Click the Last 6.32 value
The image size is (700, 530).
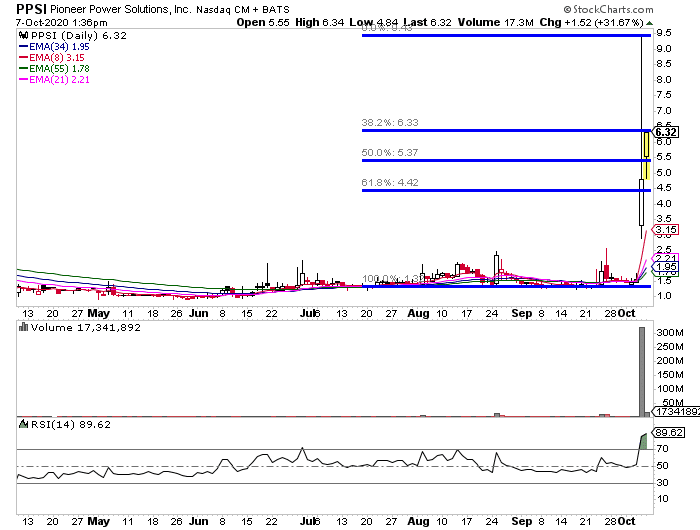427,22
